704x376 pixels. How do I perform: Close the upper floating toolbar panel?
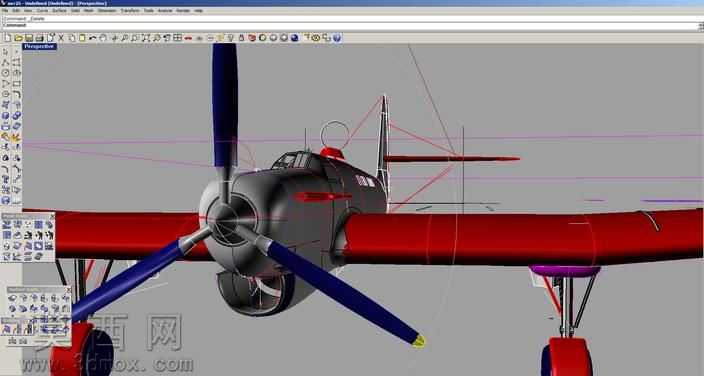pos(52,216)
